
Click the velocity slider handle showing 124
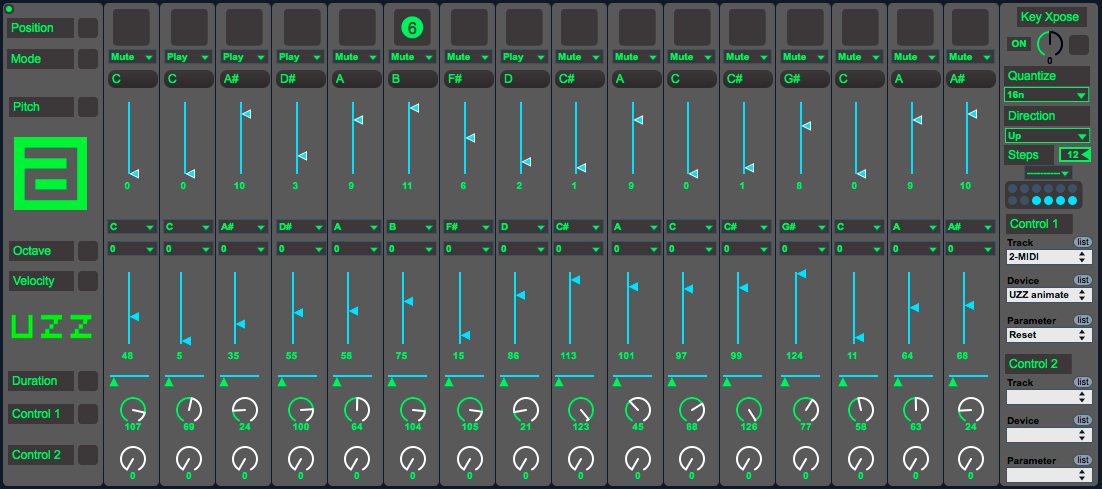click(800, 273)
